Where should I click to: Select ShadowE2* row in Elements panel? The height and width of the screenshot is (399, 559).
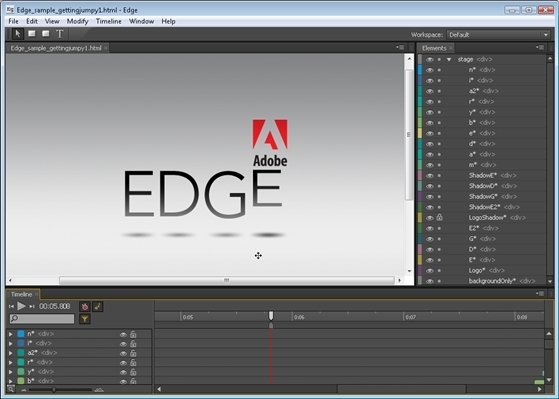click(x=482, y=207)
